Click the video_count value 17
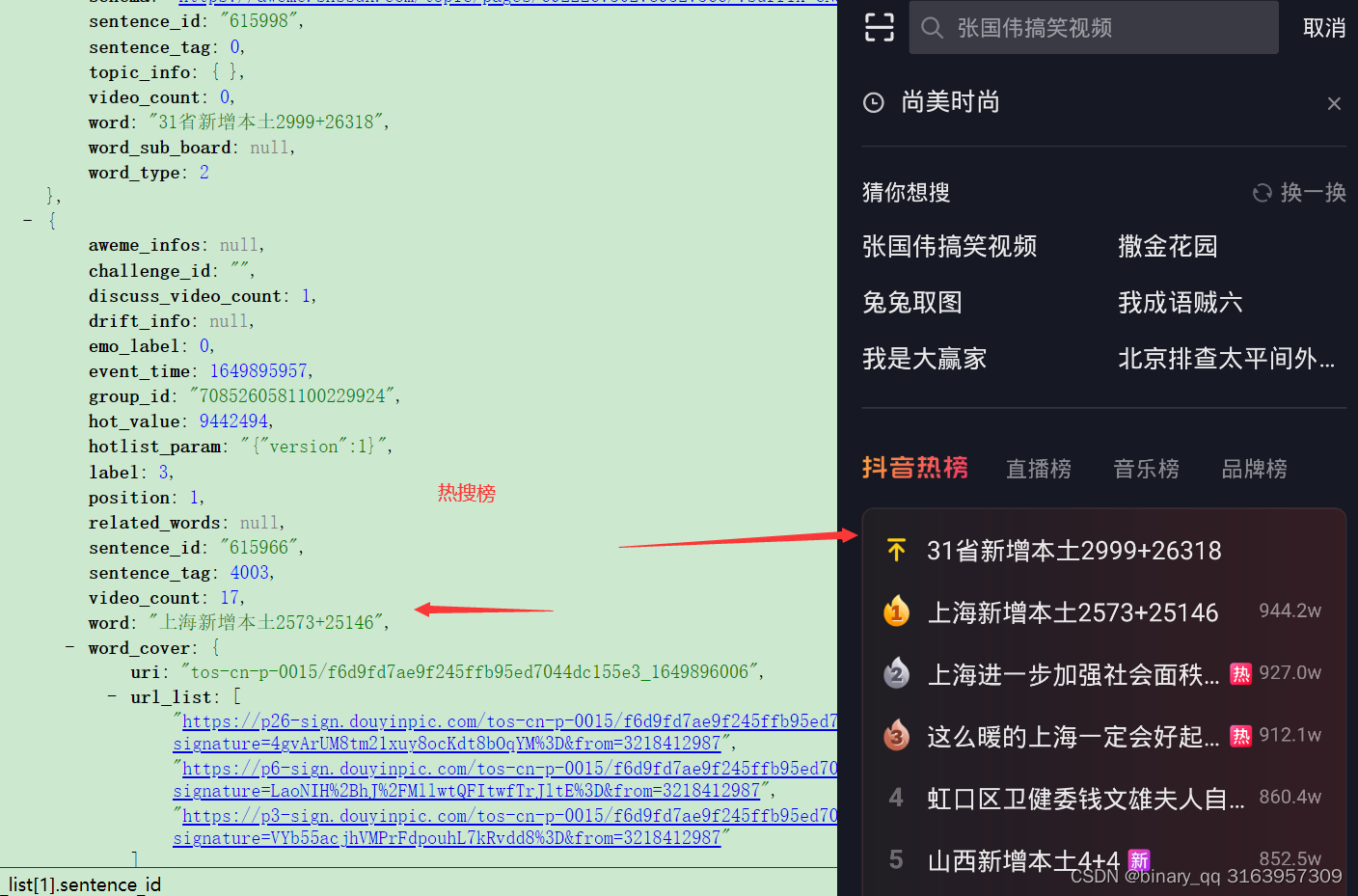Image resolution: width=1358 pixels, height=896 pixels. click(x=230, y=598)
